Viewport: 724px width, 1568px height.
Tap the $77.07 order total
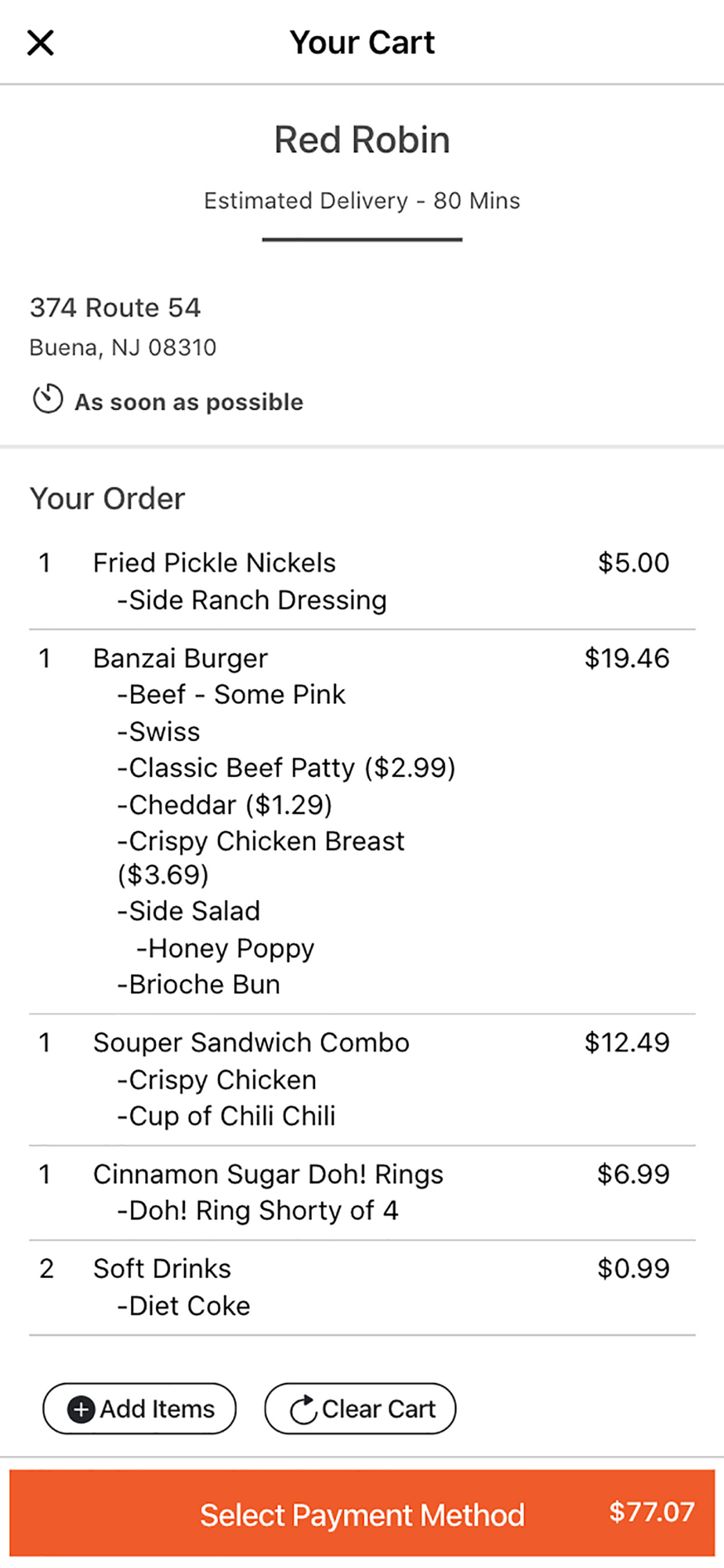(x=652, y=1512)
